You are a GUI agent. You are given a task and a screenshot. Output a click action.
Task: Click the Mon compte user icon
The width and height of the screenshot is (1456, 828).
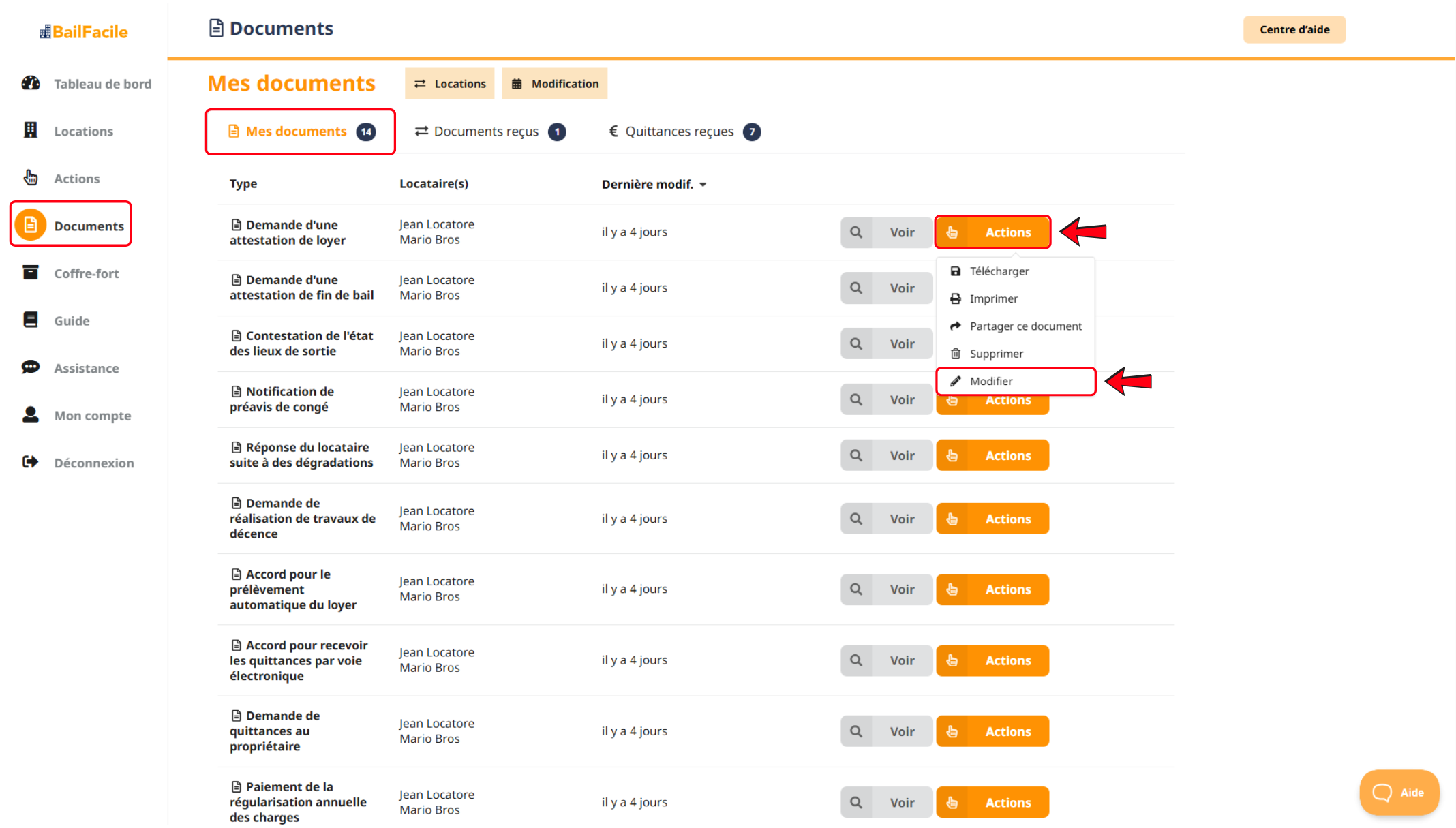click(x=31, y=414)
